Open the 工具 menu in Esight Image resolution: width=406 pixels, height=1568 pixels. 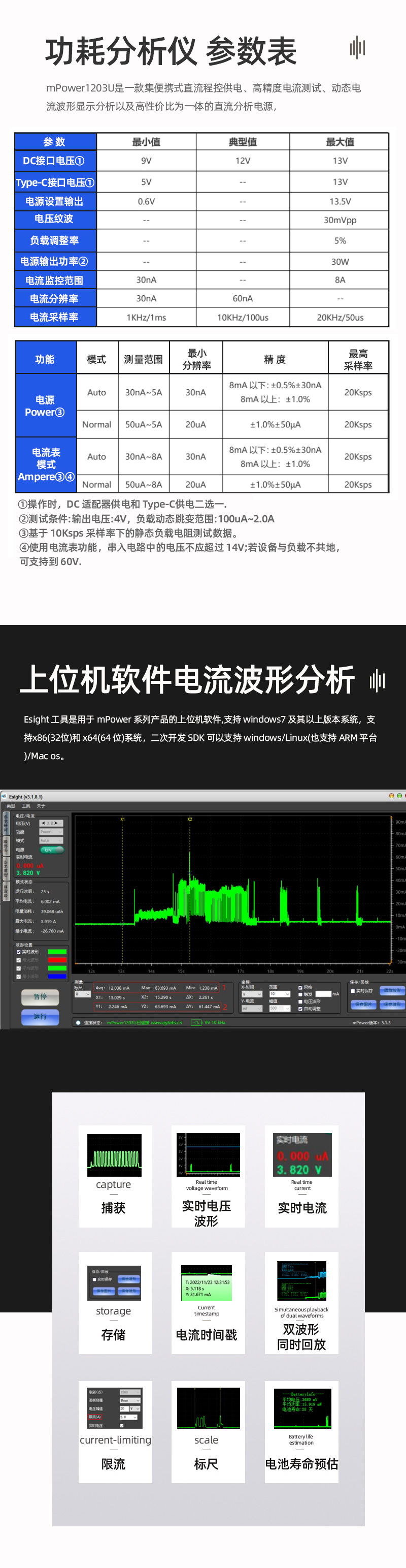[26, 805]
